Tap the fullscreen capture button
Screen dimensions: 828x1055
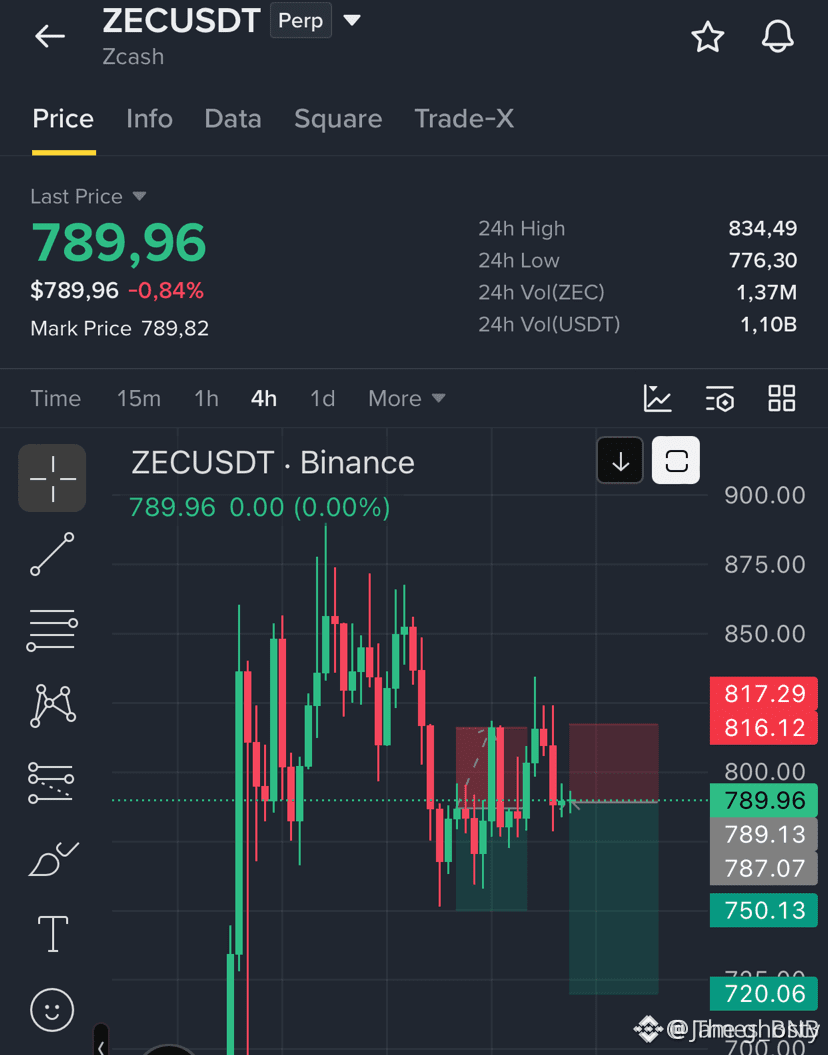[676, 461]
